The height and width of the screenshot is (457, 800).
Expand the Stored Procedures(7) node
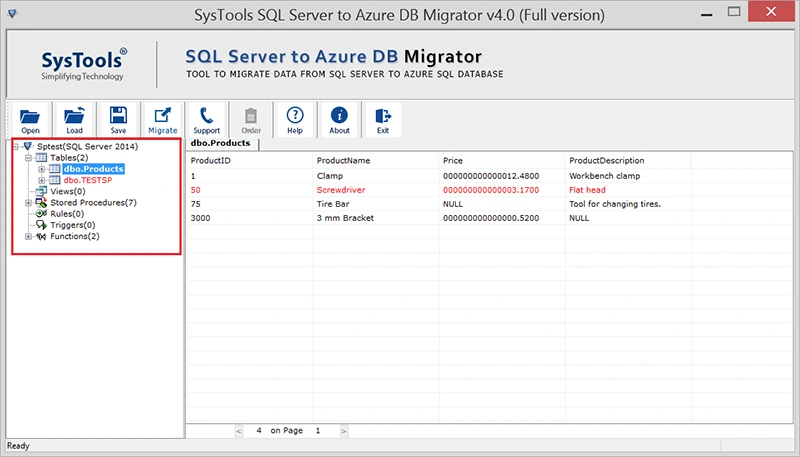coord(29,203)
